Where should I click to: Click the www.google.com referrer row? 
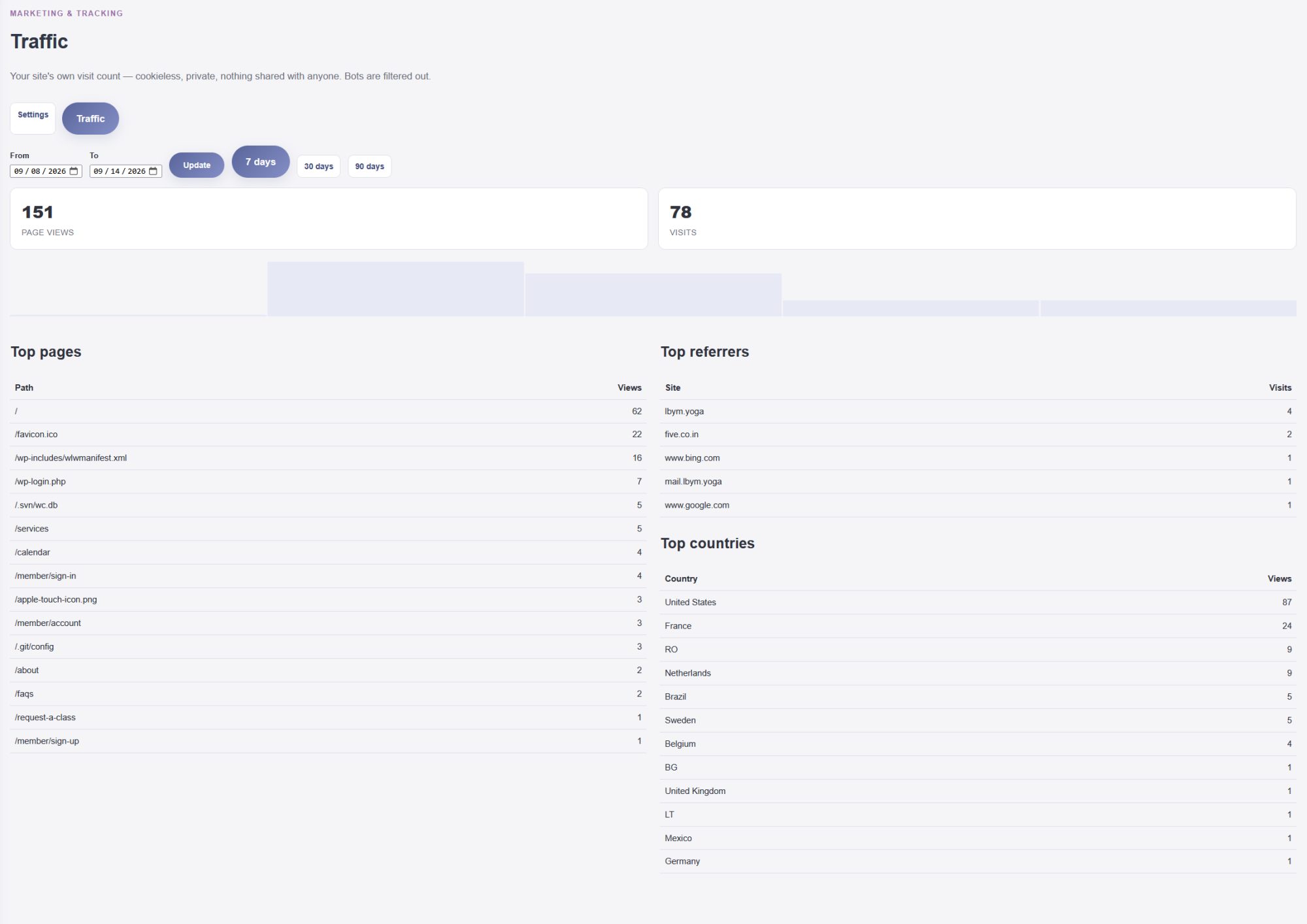978,505
